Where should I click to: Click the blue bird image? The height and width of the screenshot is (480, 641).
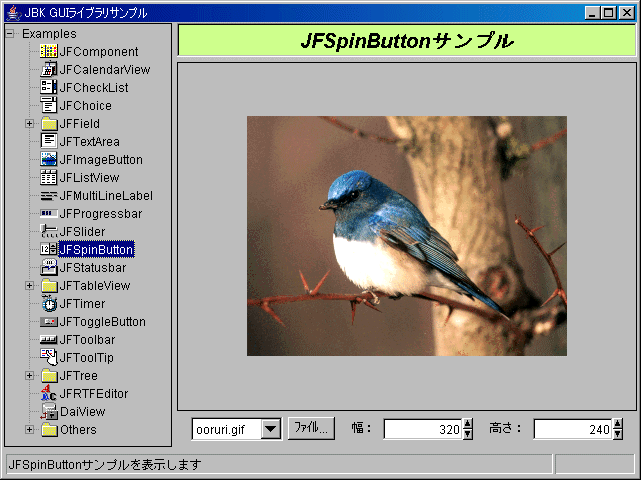click(407, 236)
